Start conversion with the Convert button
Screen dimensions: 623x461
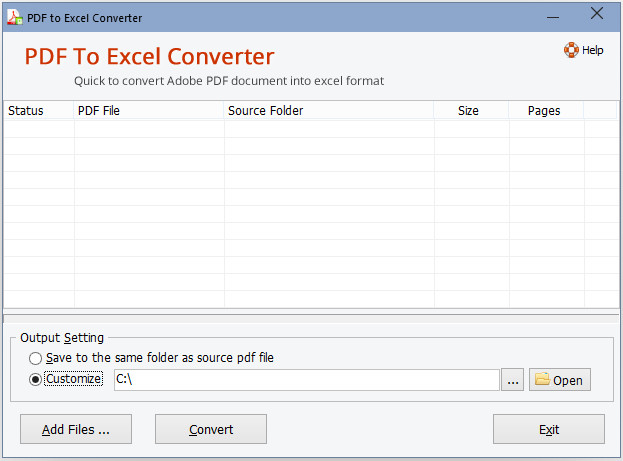(x=211, y=429)
